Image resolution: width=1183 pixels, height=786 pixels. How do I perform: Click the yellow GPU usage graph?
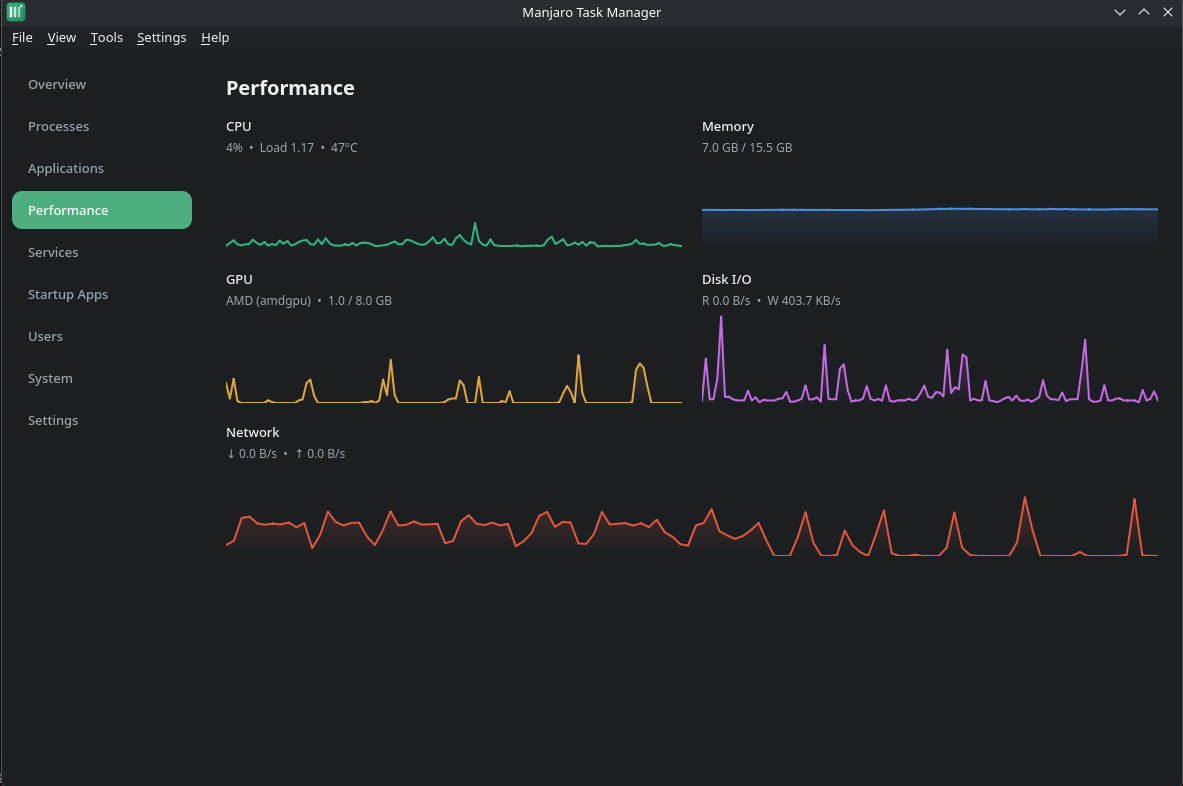pos(454,358)
